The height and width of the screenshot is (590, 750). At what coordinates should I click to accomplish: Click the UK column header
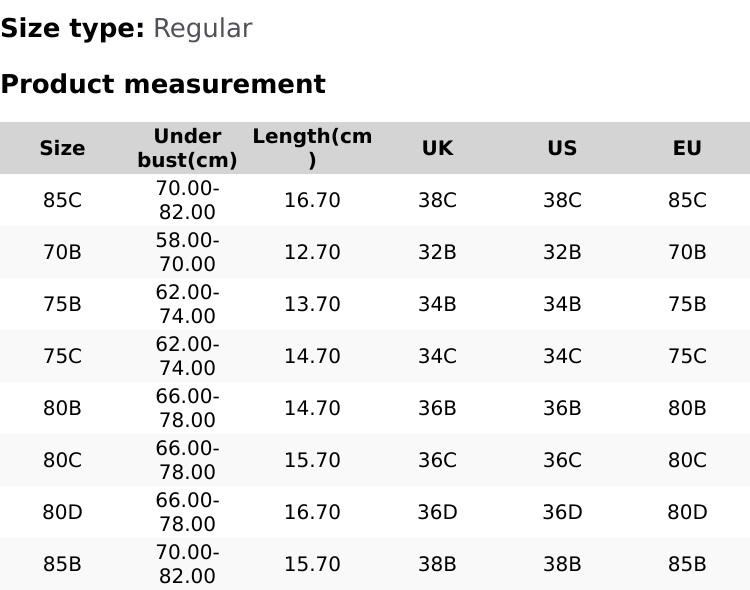coord(437,148)
